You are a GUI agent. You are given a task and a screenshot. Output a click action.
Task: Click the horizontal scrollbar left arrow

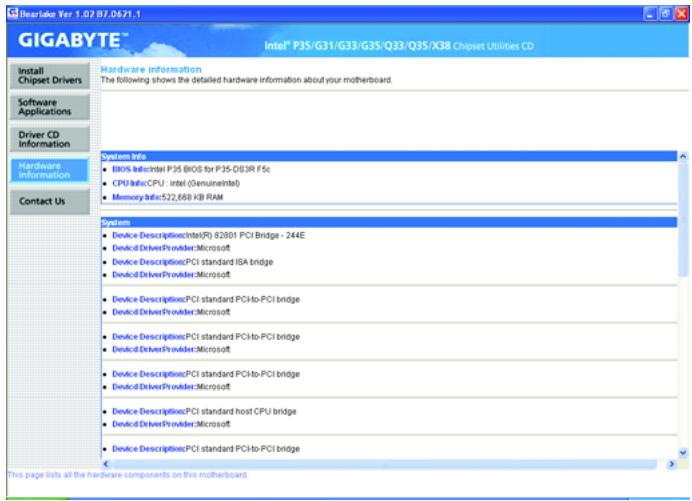coord(106,464)
